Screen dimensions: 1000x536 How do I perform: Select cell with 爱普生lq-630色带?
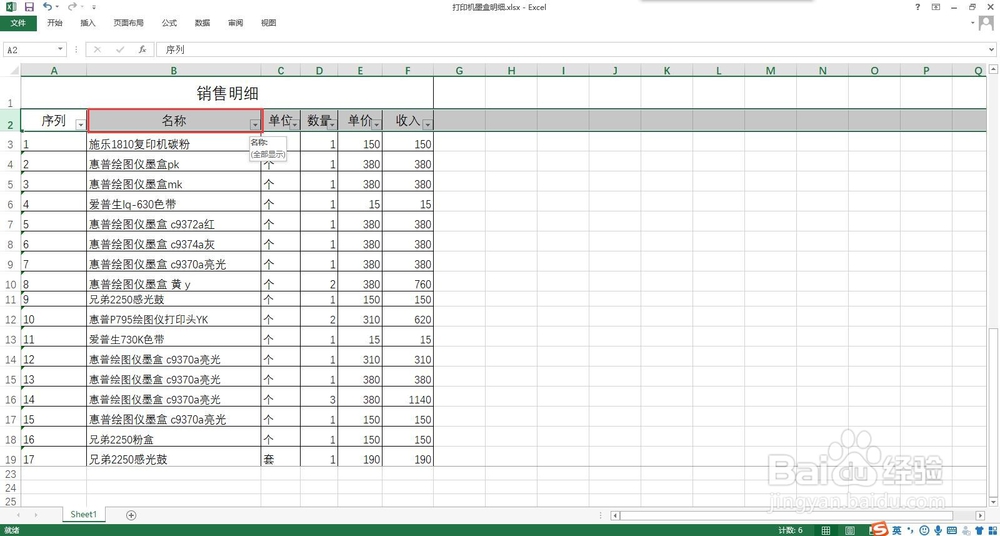pos(173,204)
